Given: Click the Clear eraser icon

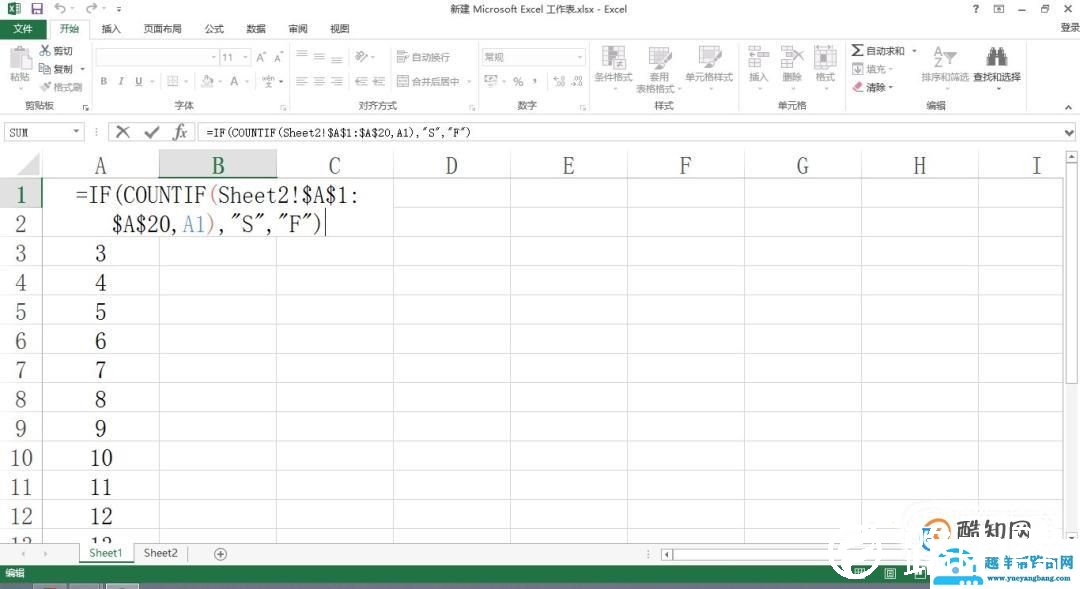Looking at the screenshot, I should [x=858, y=87].
